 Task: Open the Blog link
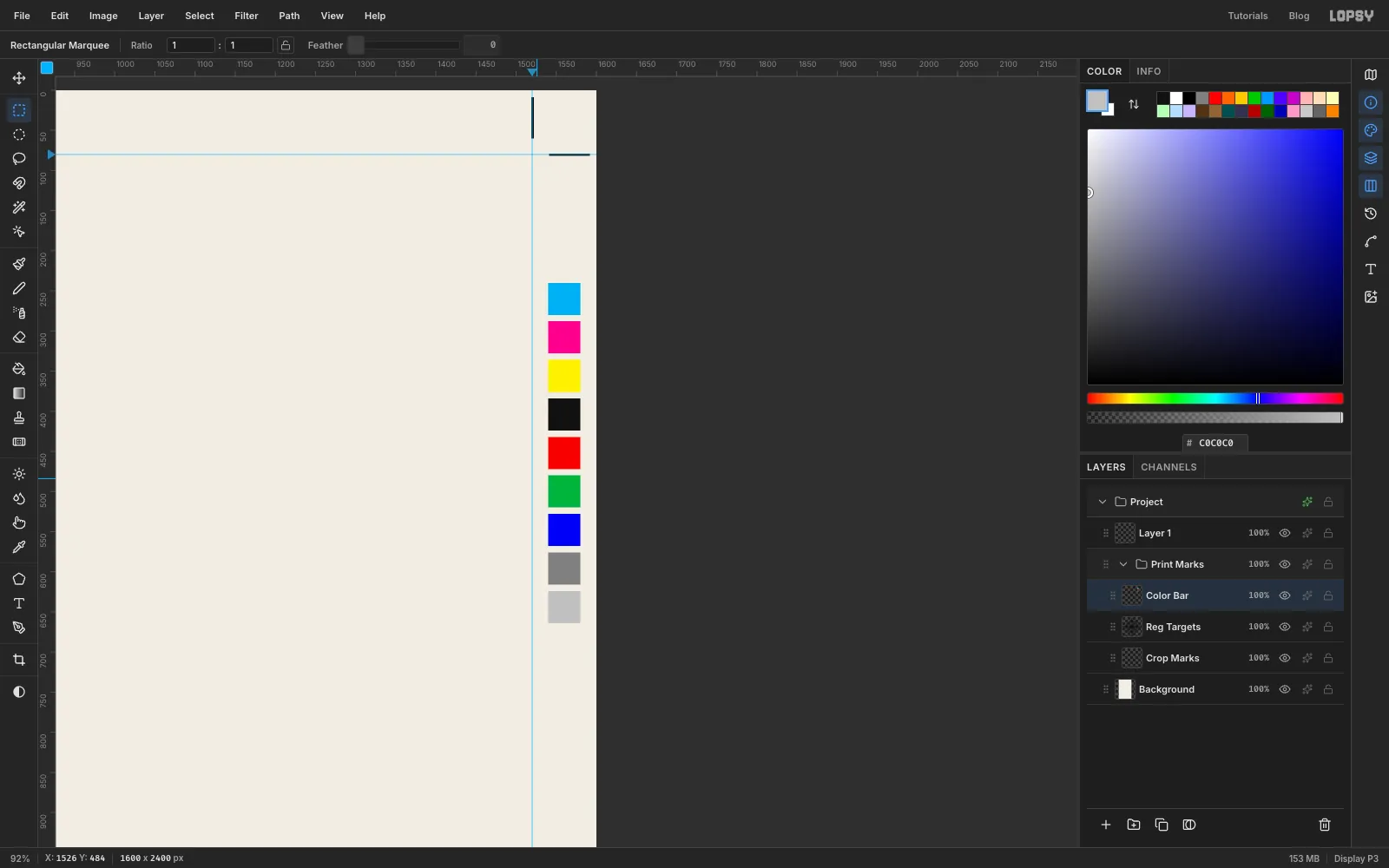(x=1299, y=16)
